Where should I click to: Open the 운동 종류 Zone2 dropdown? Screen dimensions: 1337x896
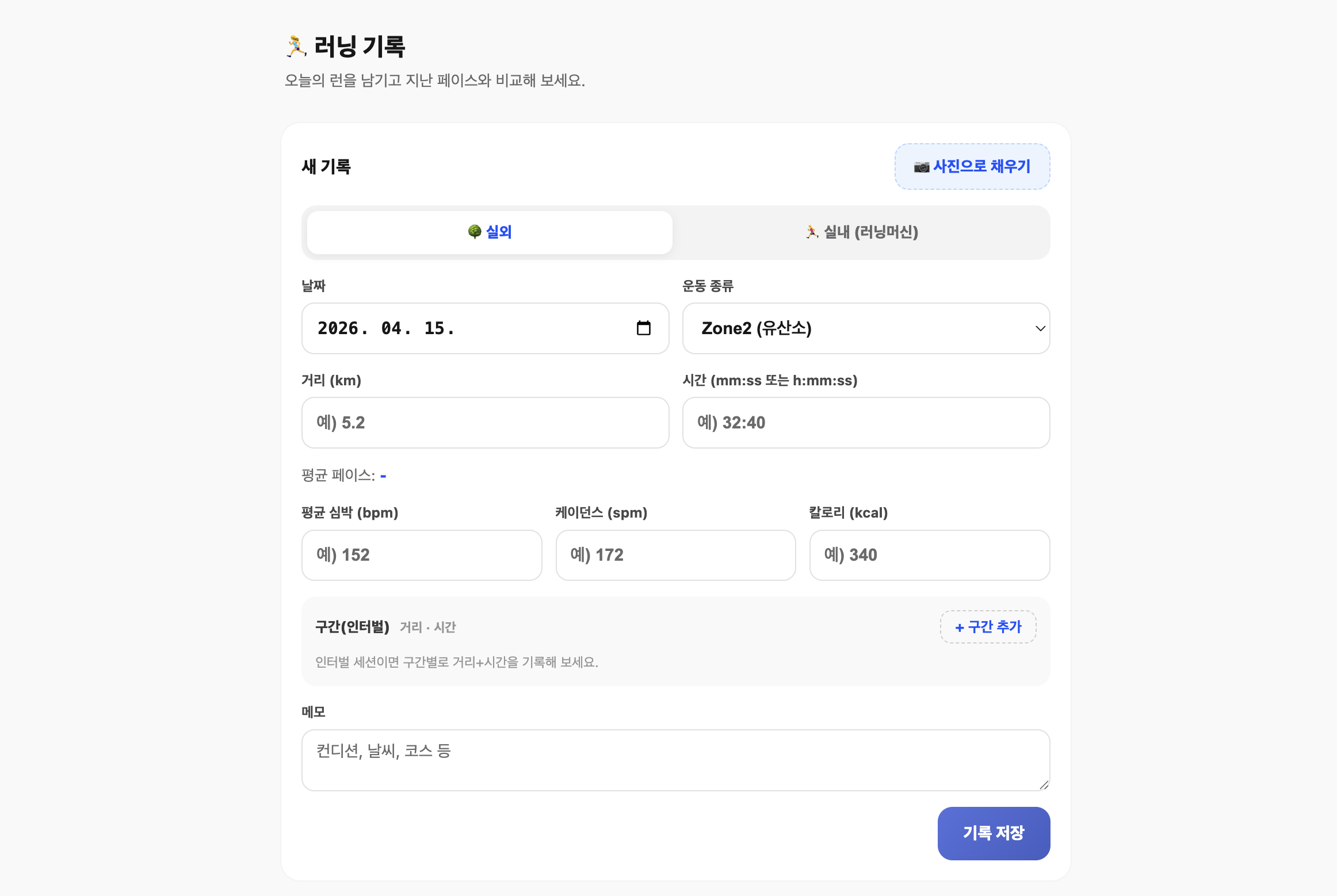[x=866, y=328]
